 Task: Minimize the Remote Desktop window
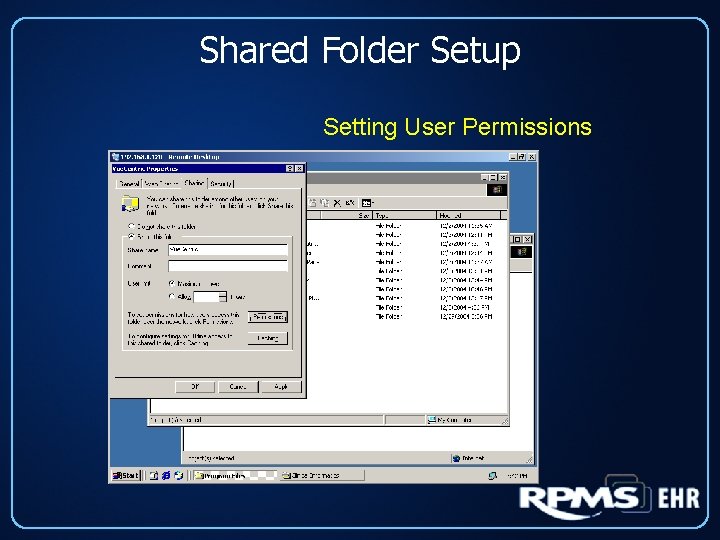click(513, 157)
